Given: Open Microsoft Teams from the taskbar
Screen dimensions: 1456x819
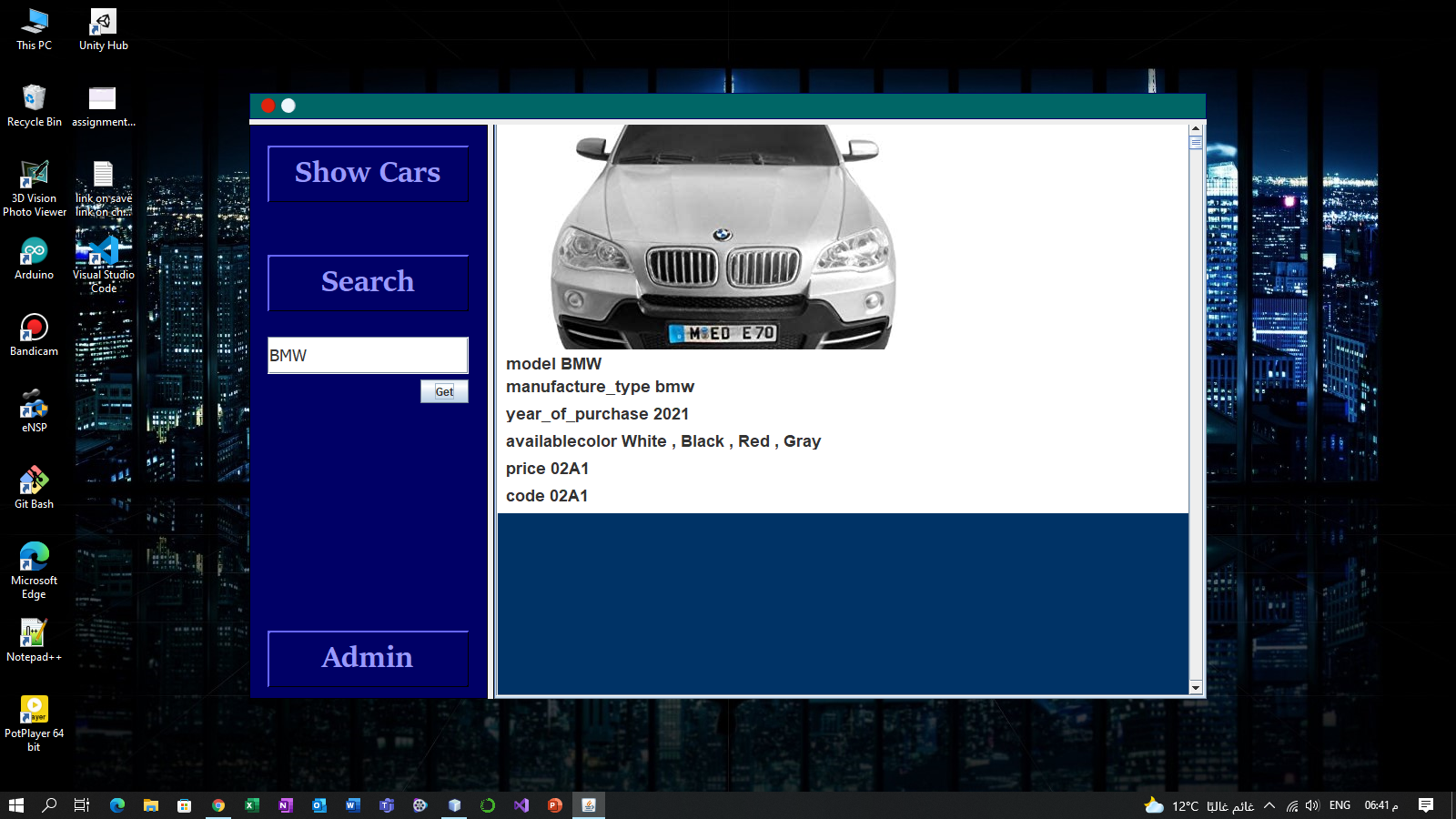Looking at the screenshot, I should (386, 804).
